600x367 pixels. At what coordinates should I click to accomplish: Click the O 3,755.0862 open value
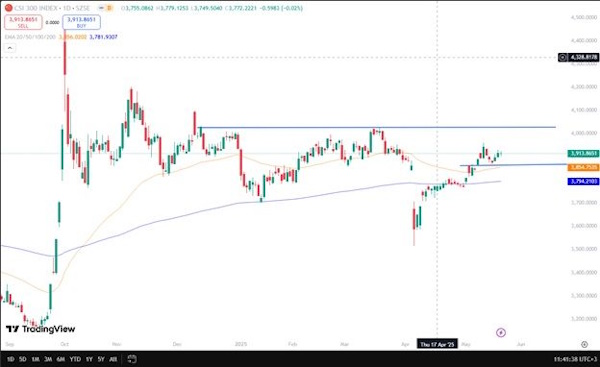pos(137,8)
